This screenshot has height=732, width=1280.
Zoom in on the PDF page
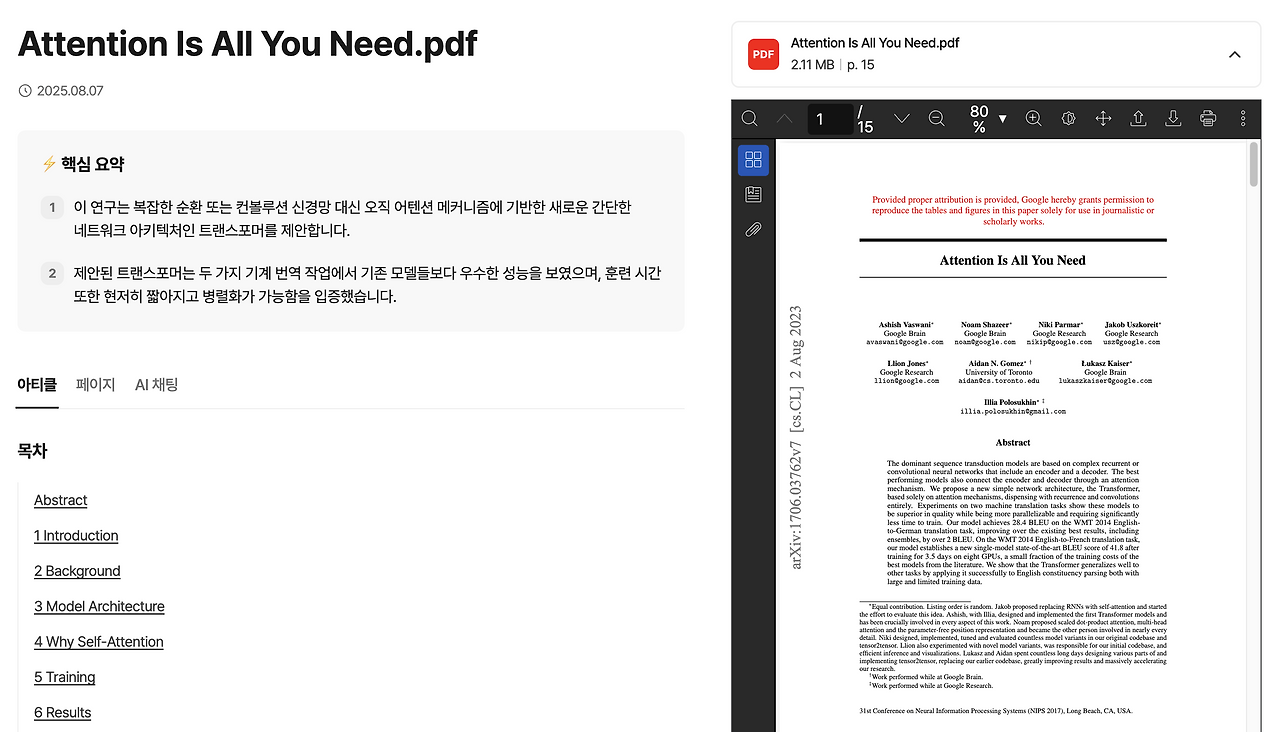coord(1033,118)
